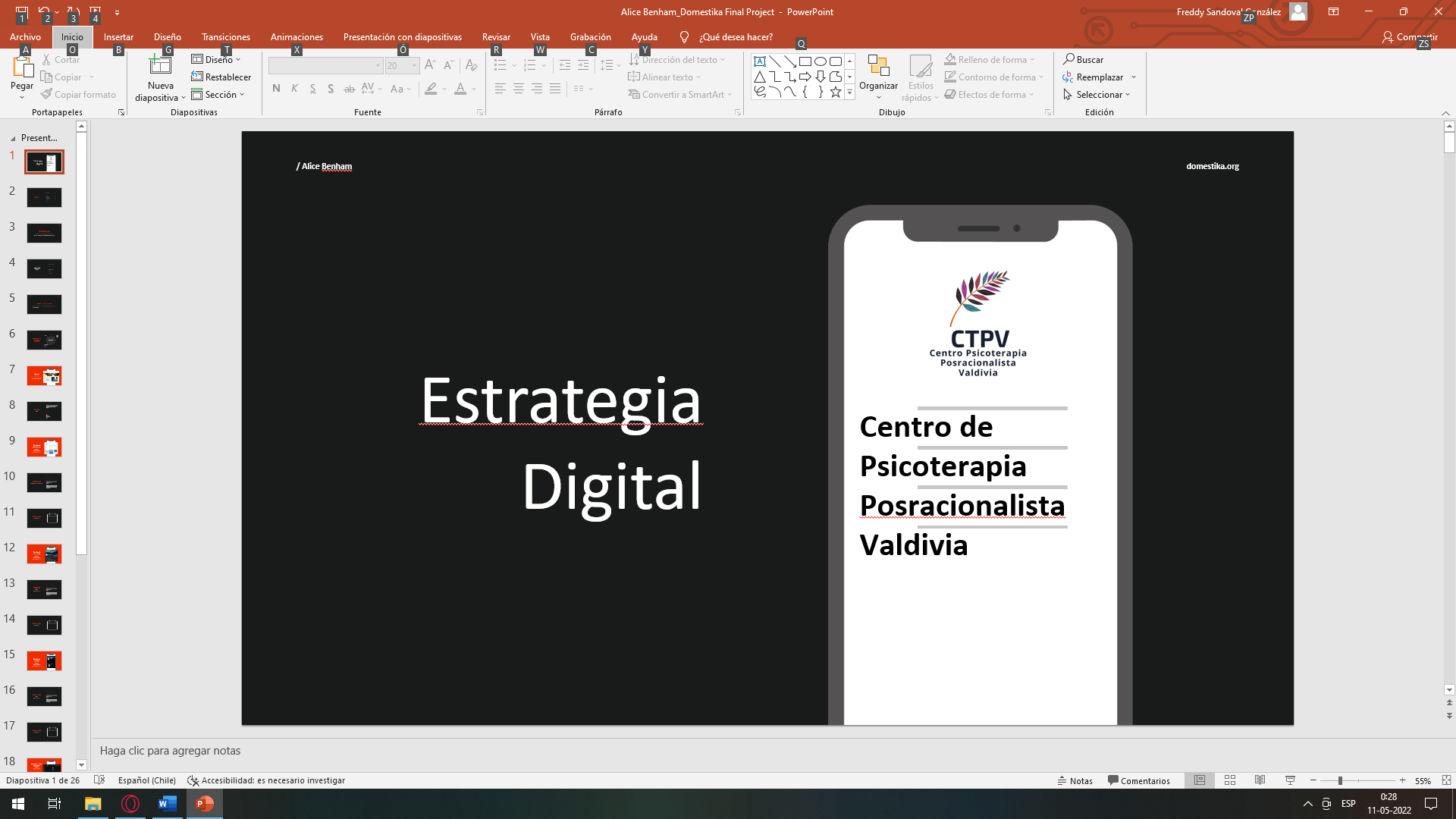The image size is (1456, 819).
Task: Toggle the Comentarios pane
Action: click(x=1138, y=780)
